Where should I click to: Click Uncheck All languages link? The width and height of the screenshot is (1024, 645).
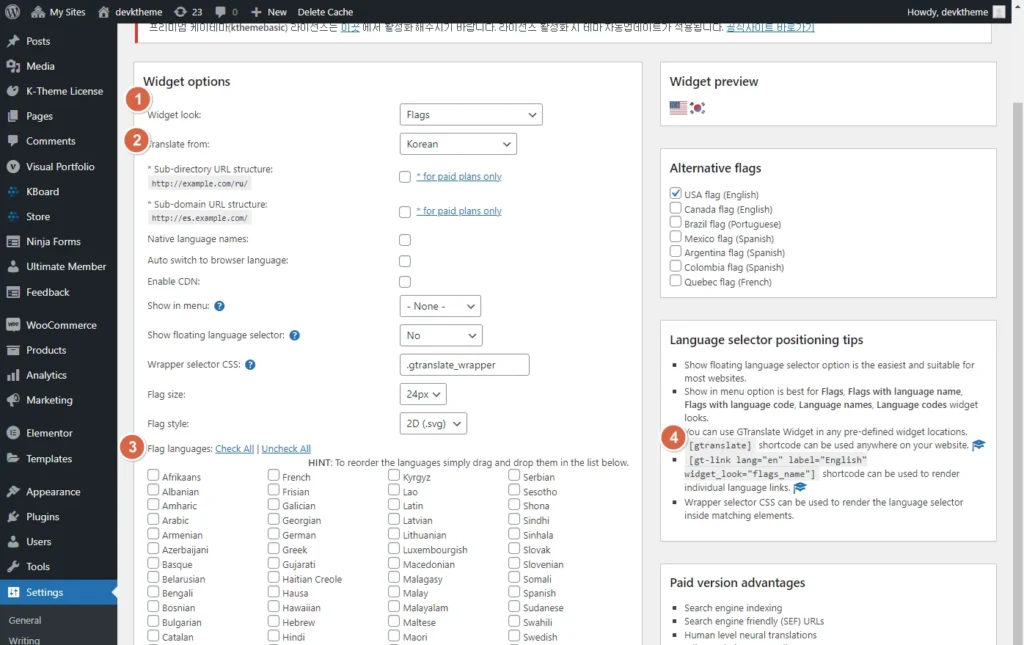286,448
